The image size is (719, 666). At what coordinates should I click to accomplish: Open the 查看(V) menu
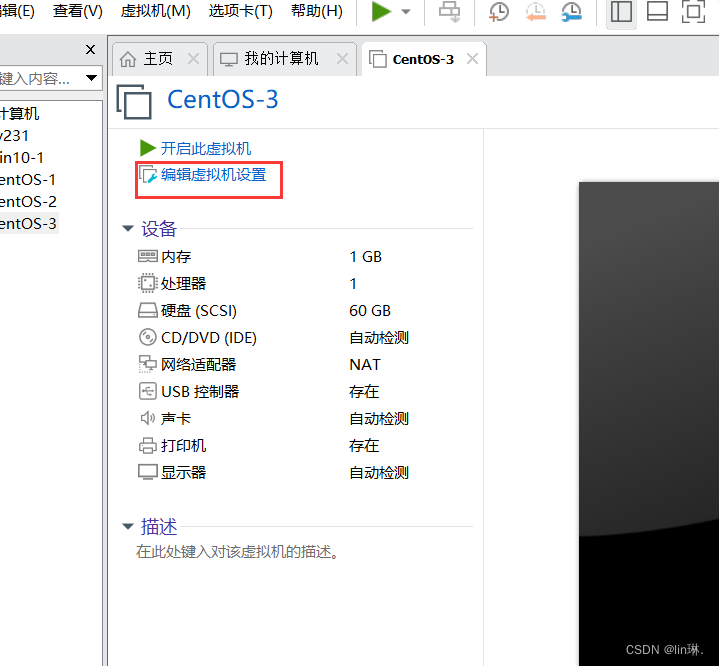77,11
